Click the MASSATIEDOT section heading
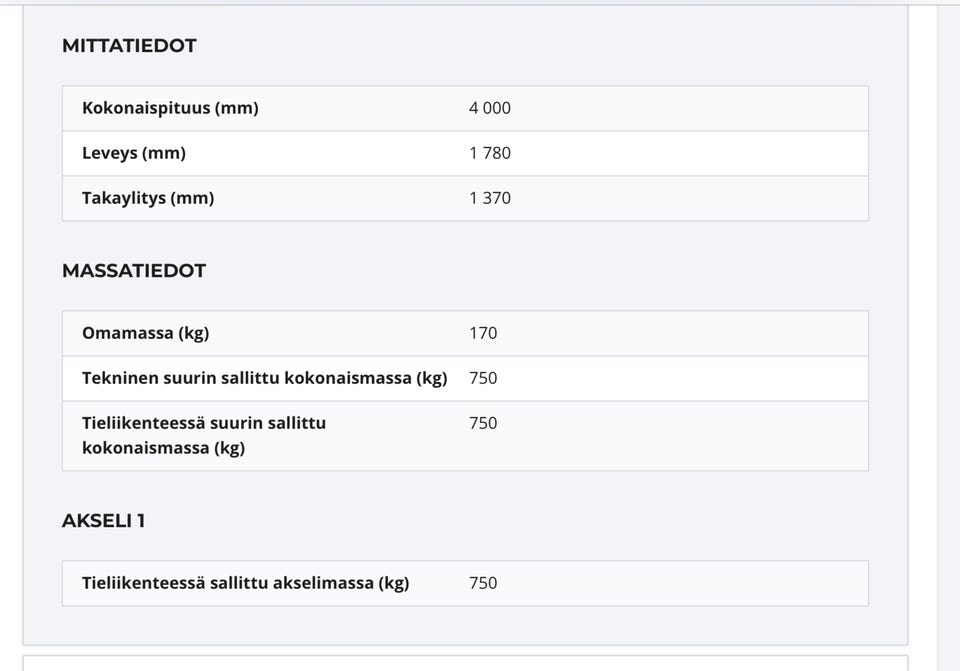Image resolution: width=960 pixels, height=671 pixels. point(134,271)
